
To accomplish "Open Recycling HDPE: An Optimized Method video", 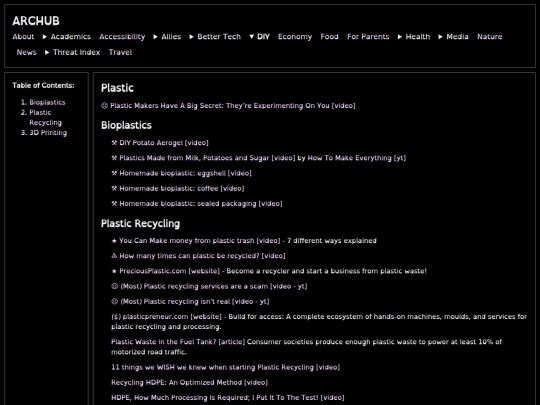I will click(x=189, y=382).
